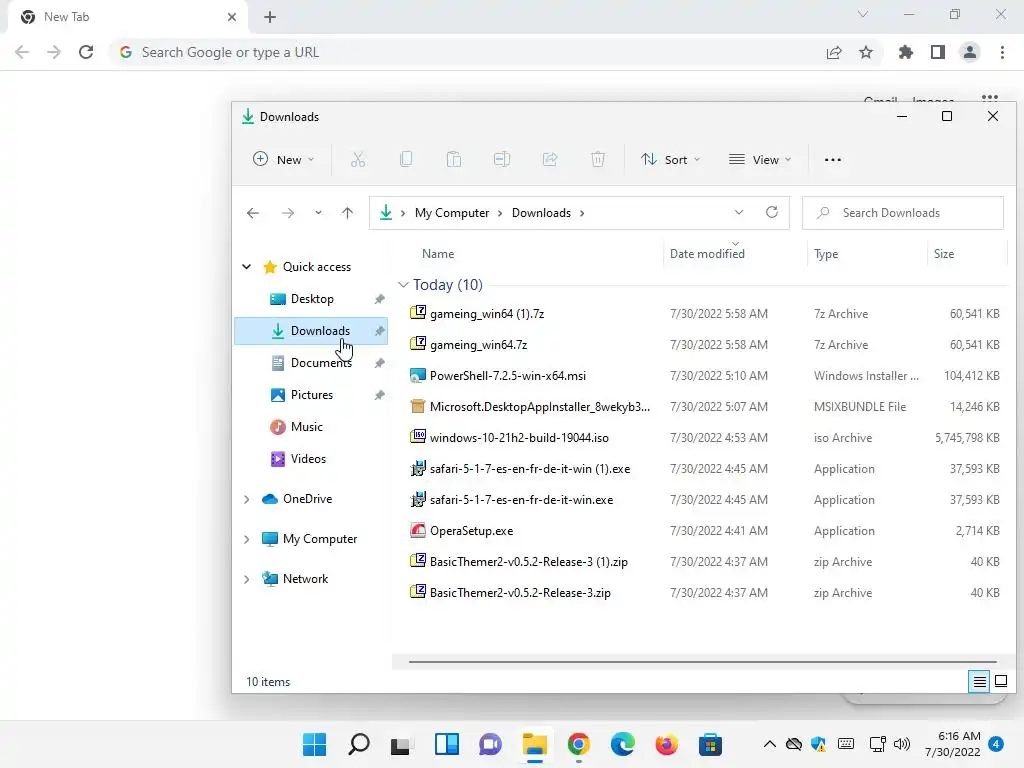Refresh the Downloads folder view
Viewport: 1024px width, 768px height.
coord(772,212)
